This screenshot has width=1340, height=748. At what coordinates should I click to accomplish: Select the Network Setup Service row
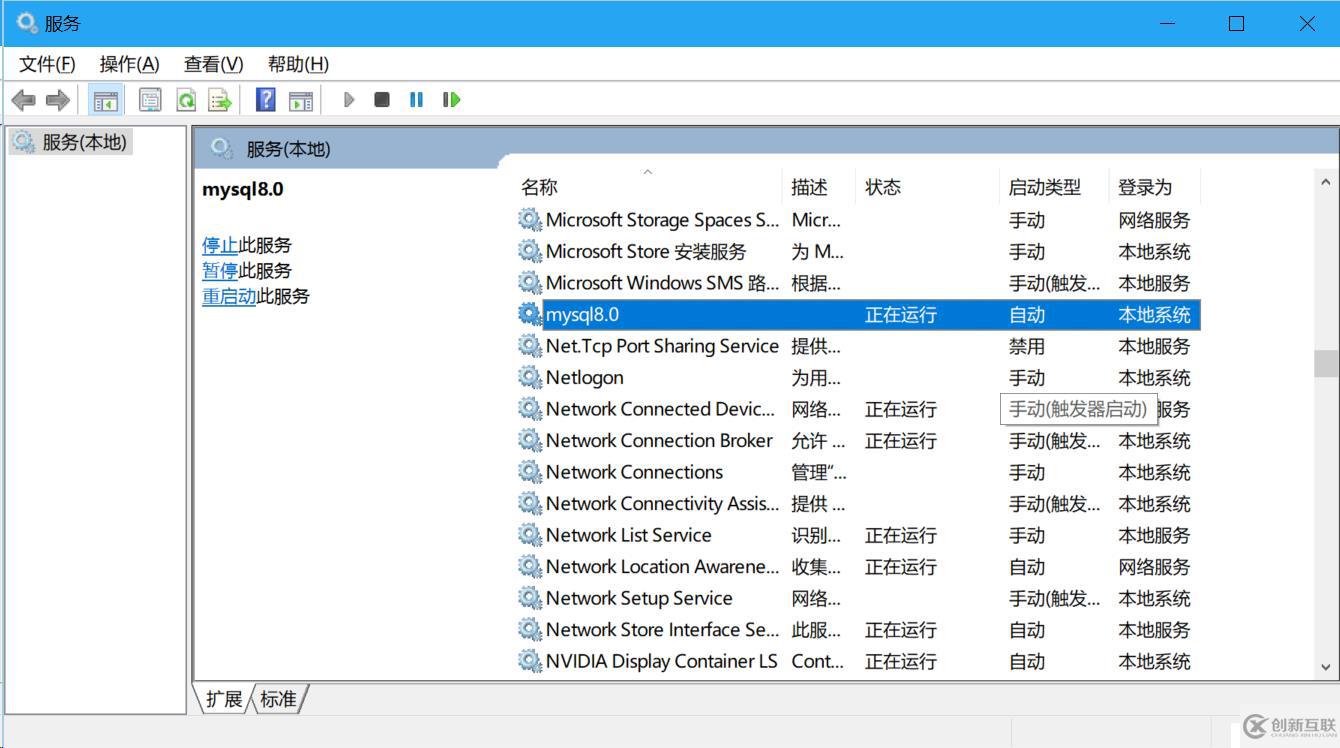[858, 598]
